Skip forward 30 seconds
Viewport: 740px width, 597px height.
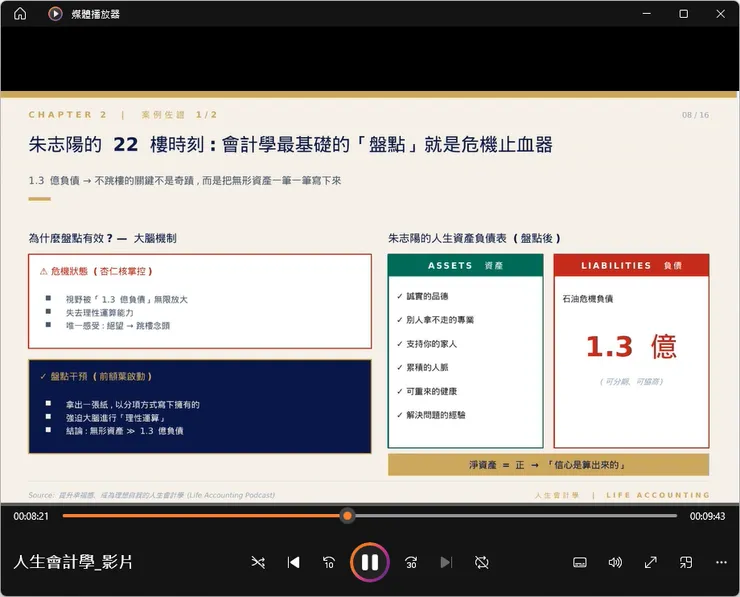[411, 562]
